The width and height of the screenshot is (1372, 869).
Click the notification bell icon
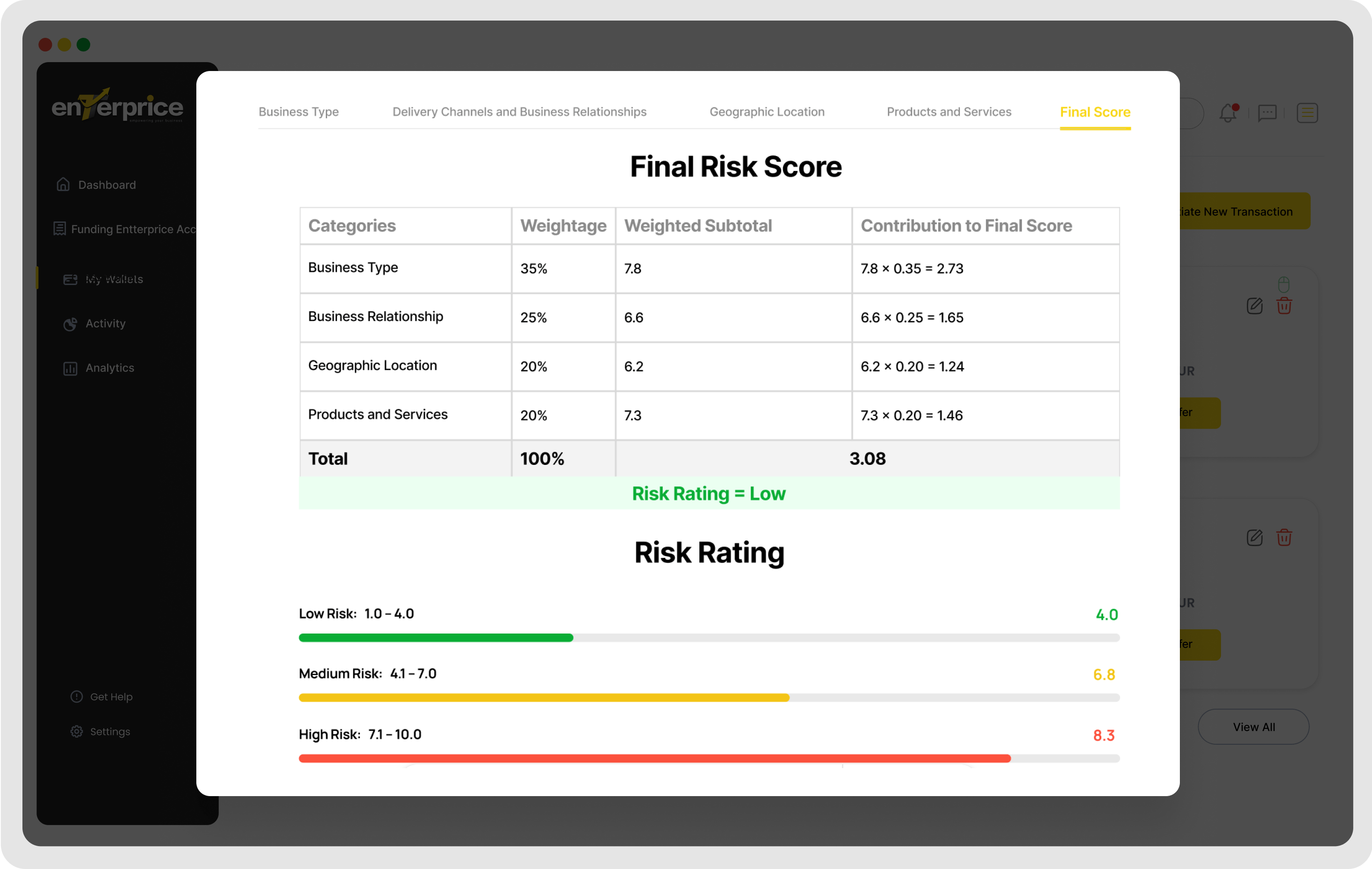(1228, 113)
